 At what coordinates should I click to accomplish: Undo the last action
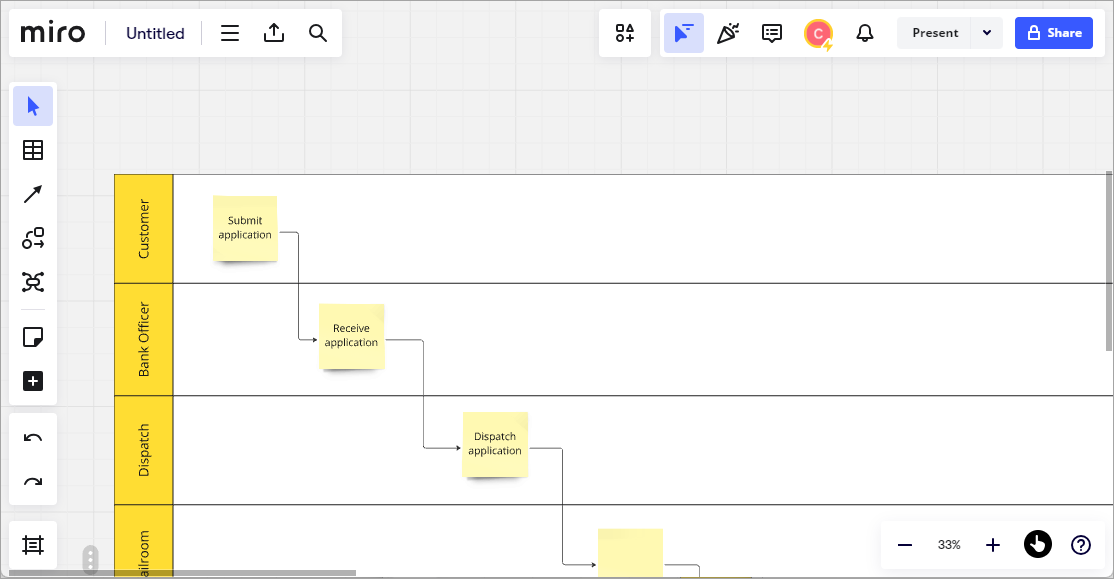33,438
